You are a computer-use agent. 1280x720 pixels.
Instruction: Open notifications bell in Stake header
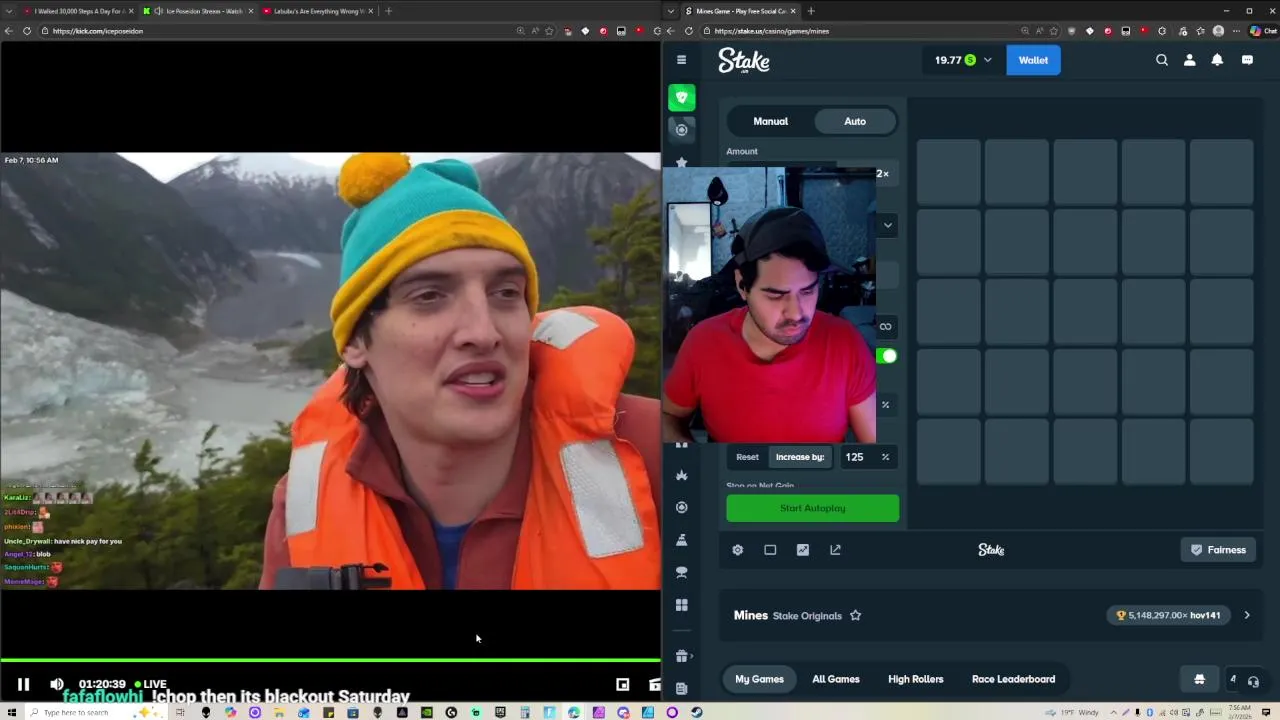1217,60
